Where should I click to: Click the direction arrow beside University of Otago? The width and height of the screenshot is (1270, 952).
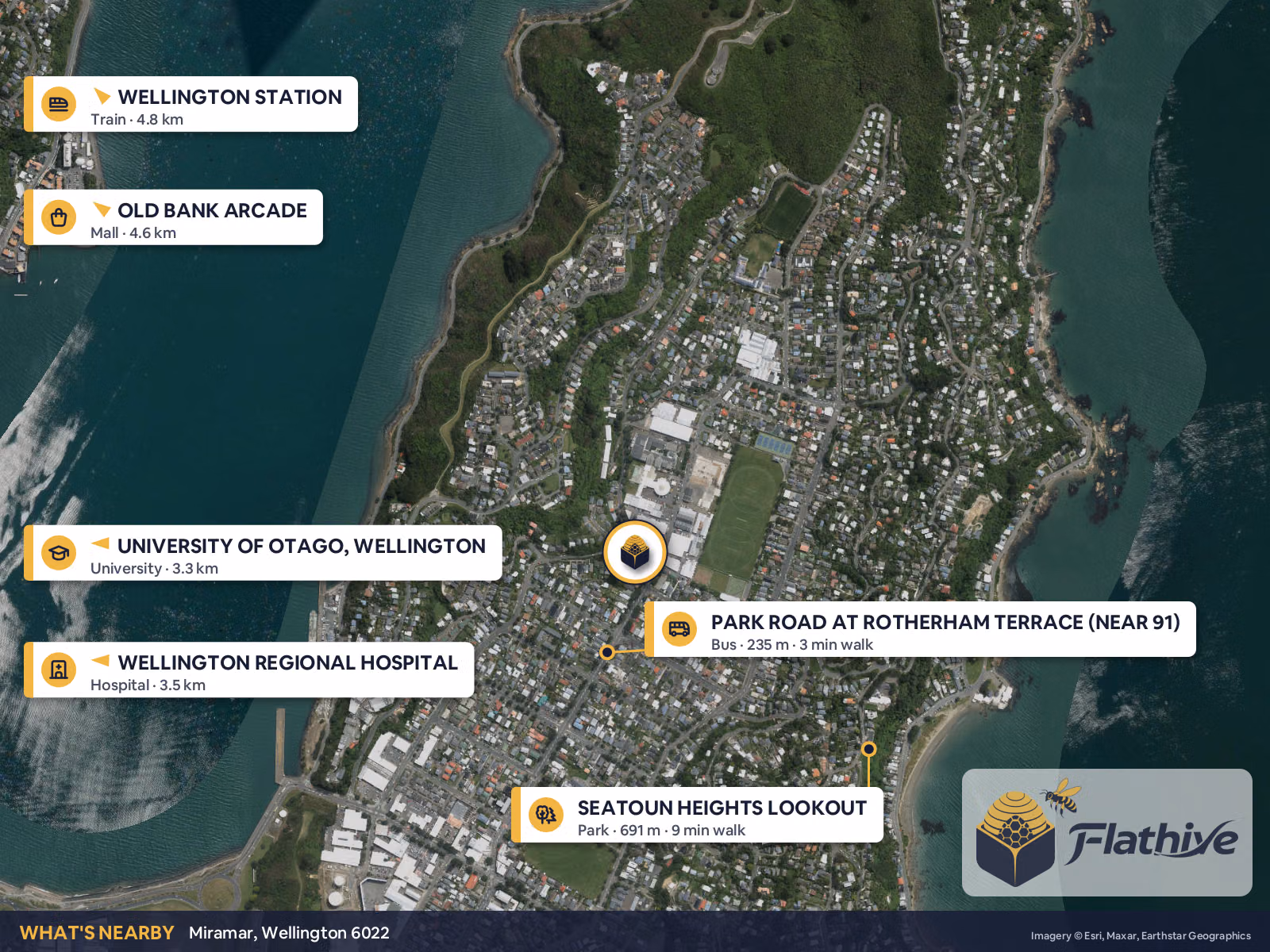click(100, 543)
